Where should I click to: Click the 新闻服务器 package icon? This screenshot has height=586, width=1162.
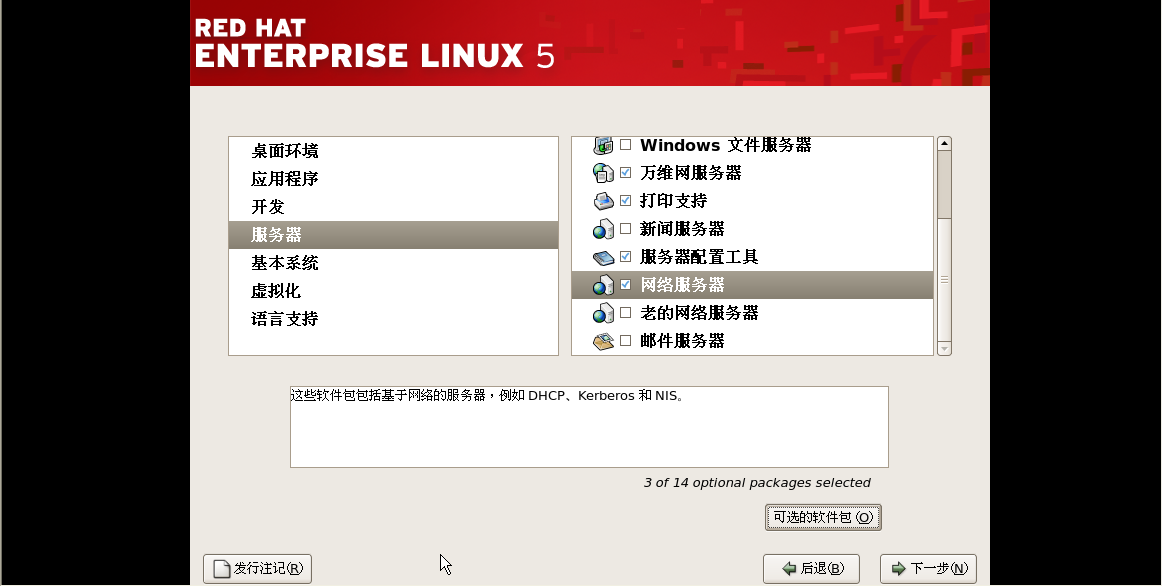click(603, 229)
